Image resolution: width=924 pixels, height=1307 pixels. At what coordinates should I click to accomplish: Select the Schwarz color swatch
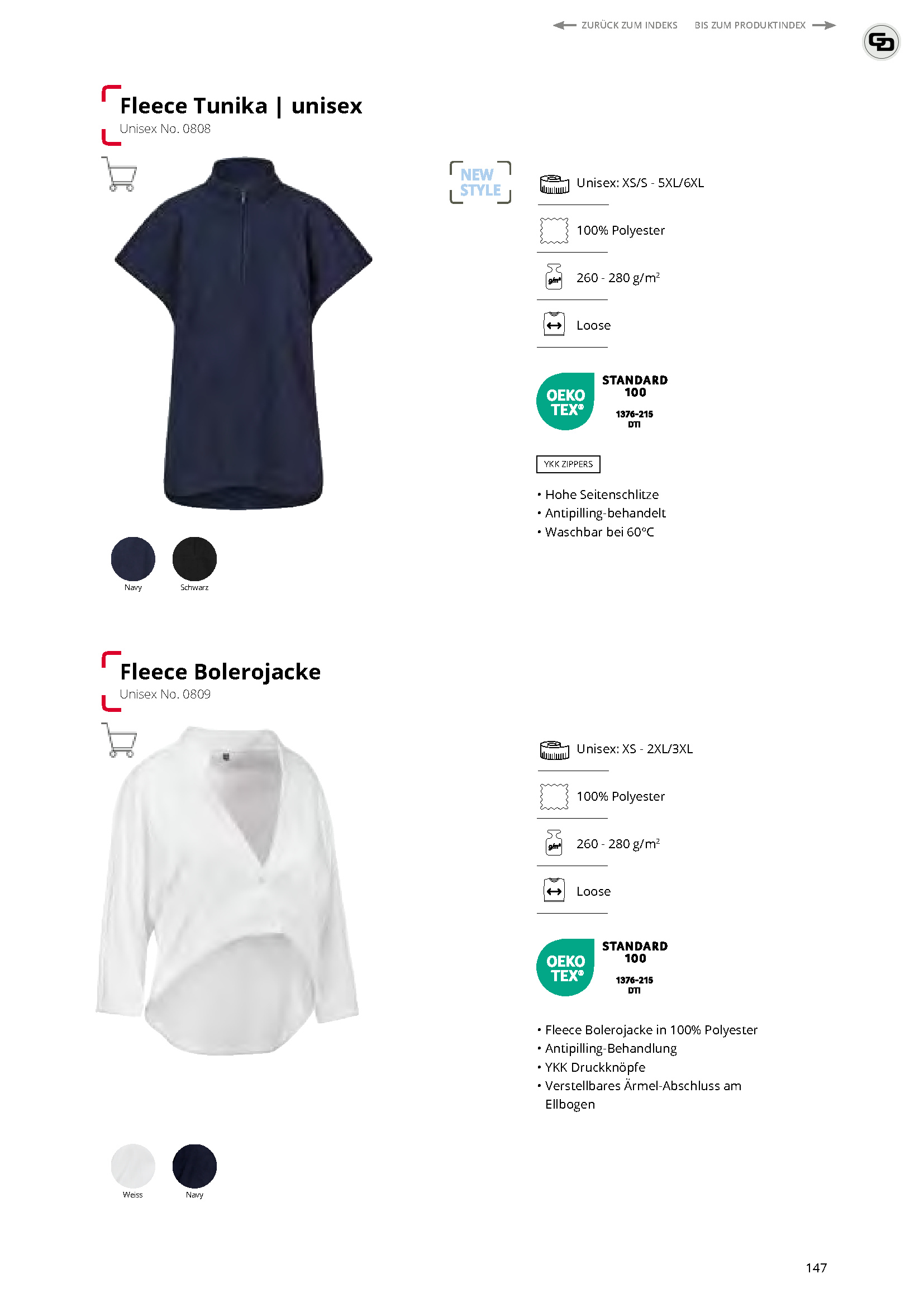(x=194, y=559)
